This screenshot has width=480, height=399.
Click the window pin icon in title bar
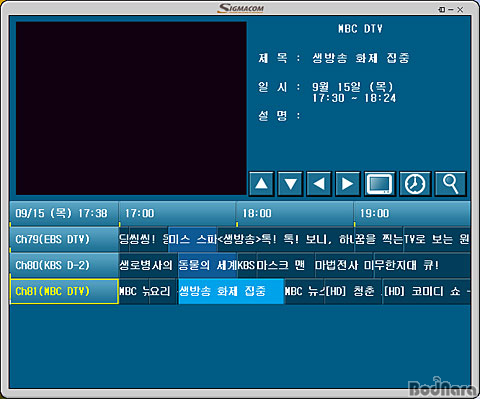(441, 10)
